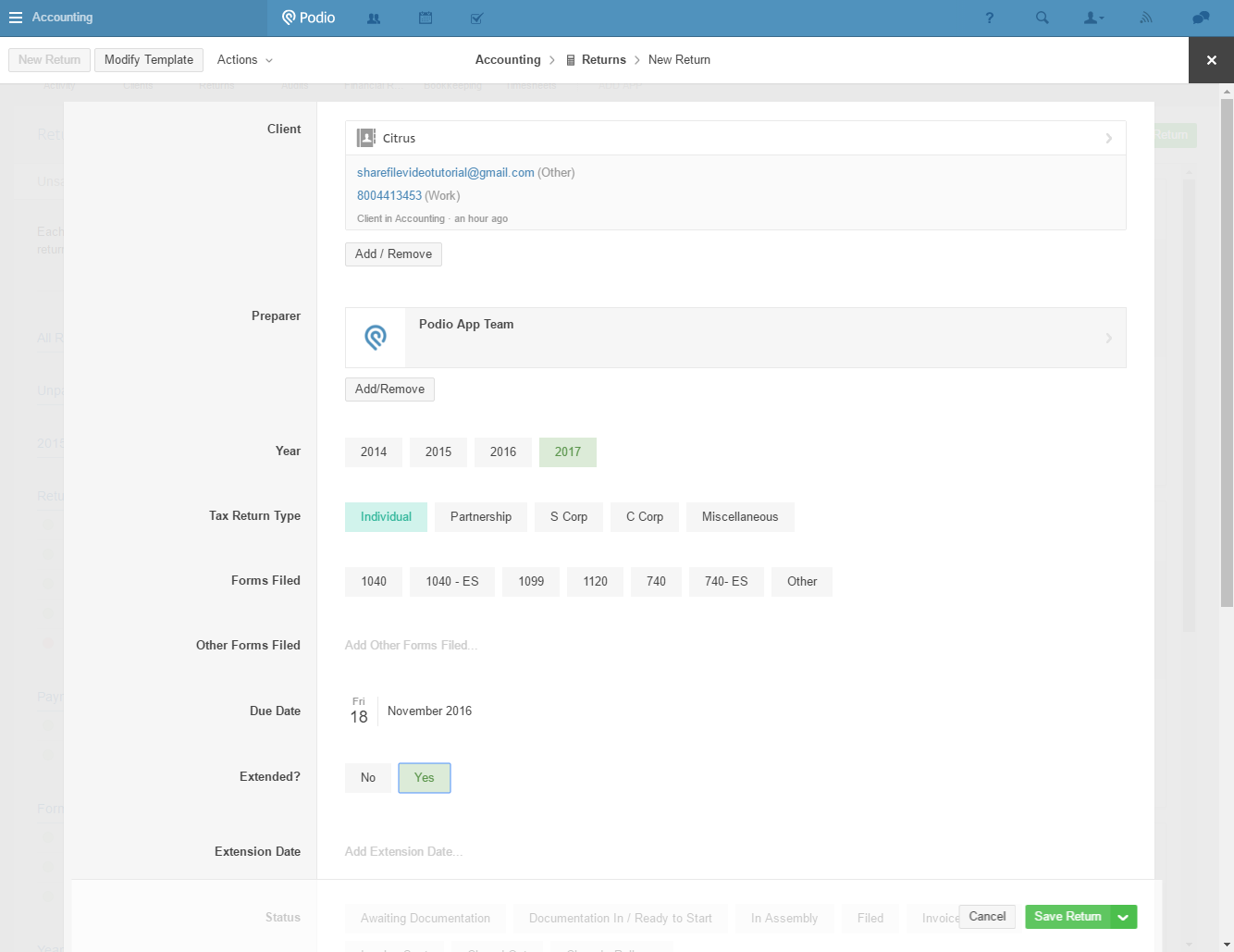The width and height of the screenshot is (1234, 952).
Task: Expand the Citrus client entry chevron
Action: point(1108,139)
